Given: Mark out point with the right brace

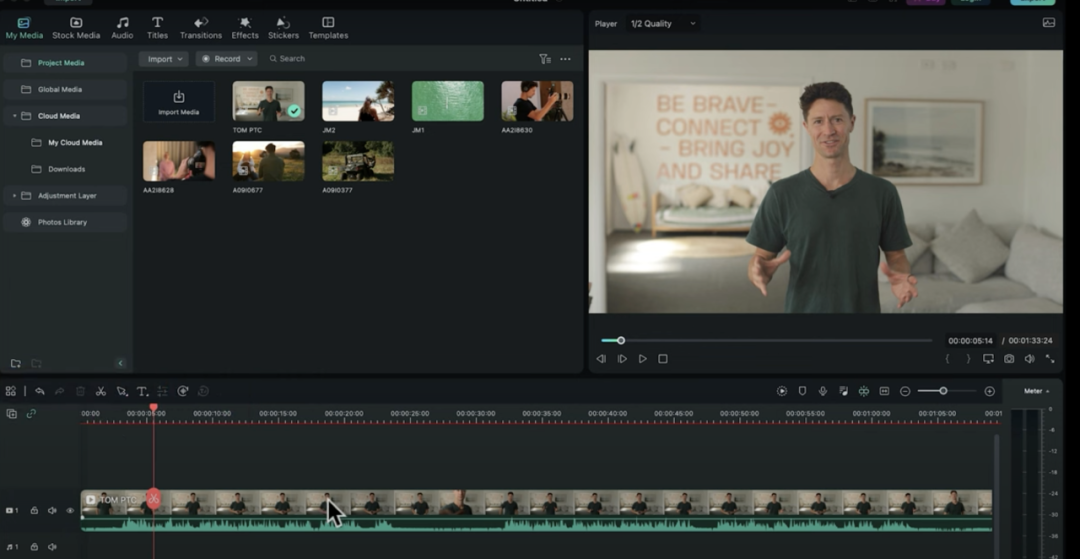Looking at the screenshot, I should [x=968, y=359].
